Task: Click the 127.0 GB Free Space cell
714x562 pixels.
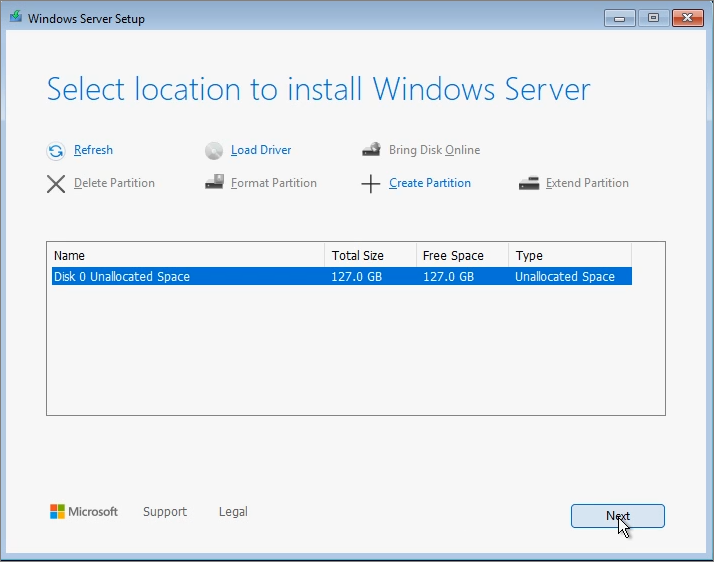Action: (449, 276)
